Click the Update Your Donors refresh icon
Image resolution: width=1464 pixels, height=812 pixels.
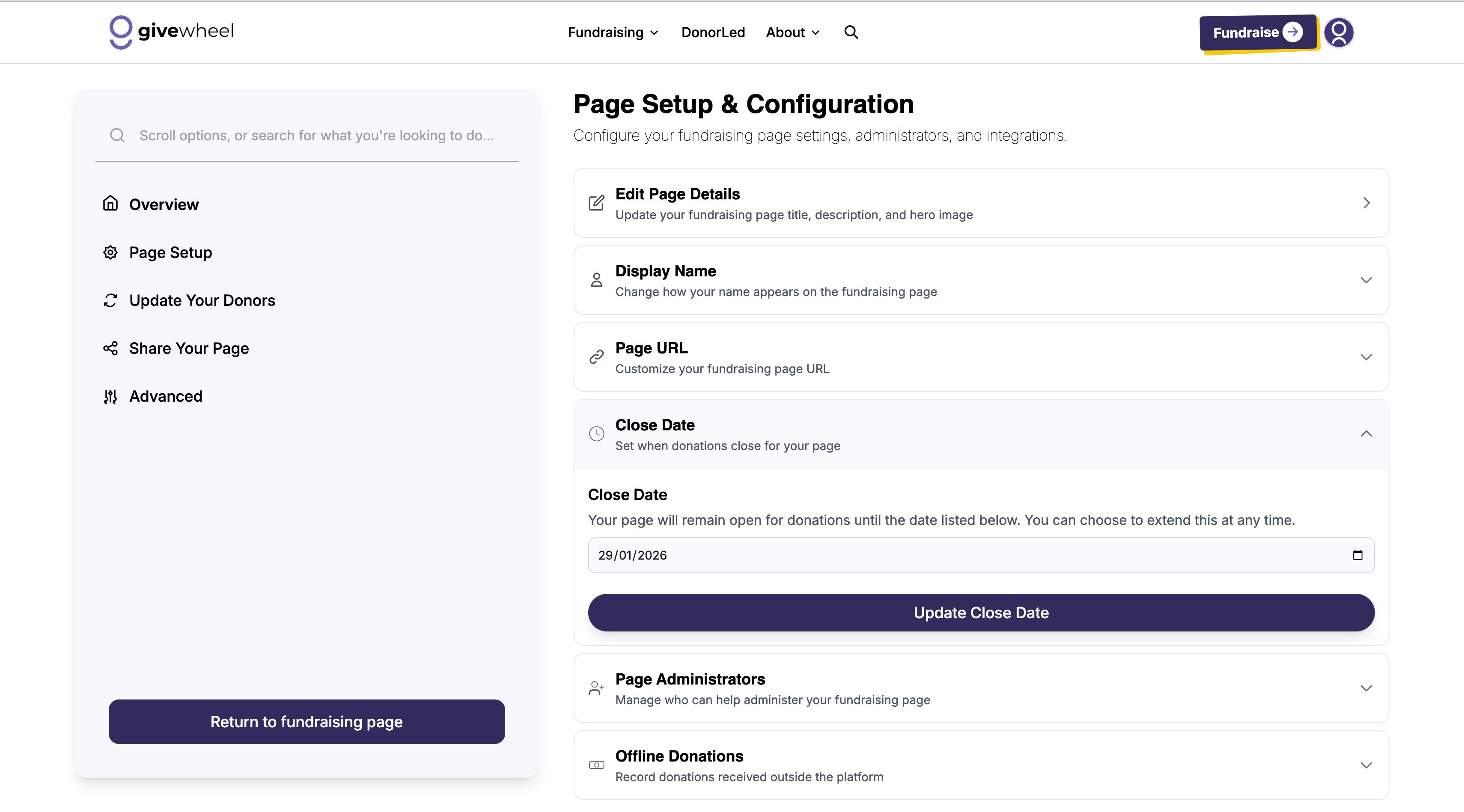110,300
